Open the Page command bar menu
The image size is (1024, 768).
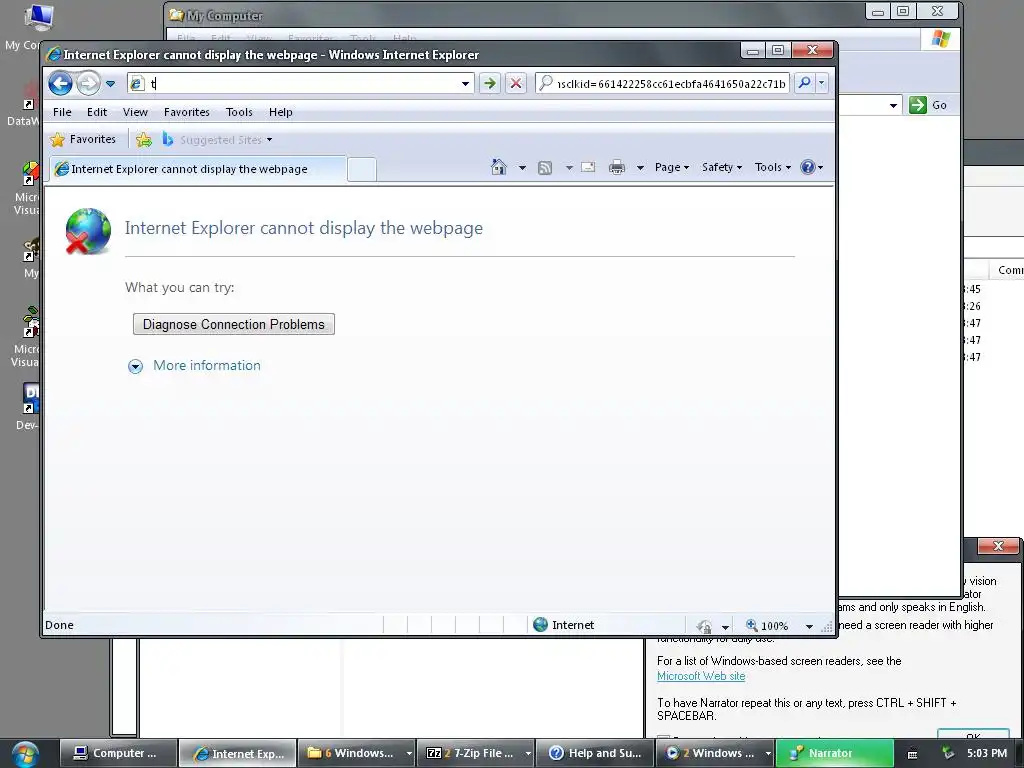click(x=672, y=167)
